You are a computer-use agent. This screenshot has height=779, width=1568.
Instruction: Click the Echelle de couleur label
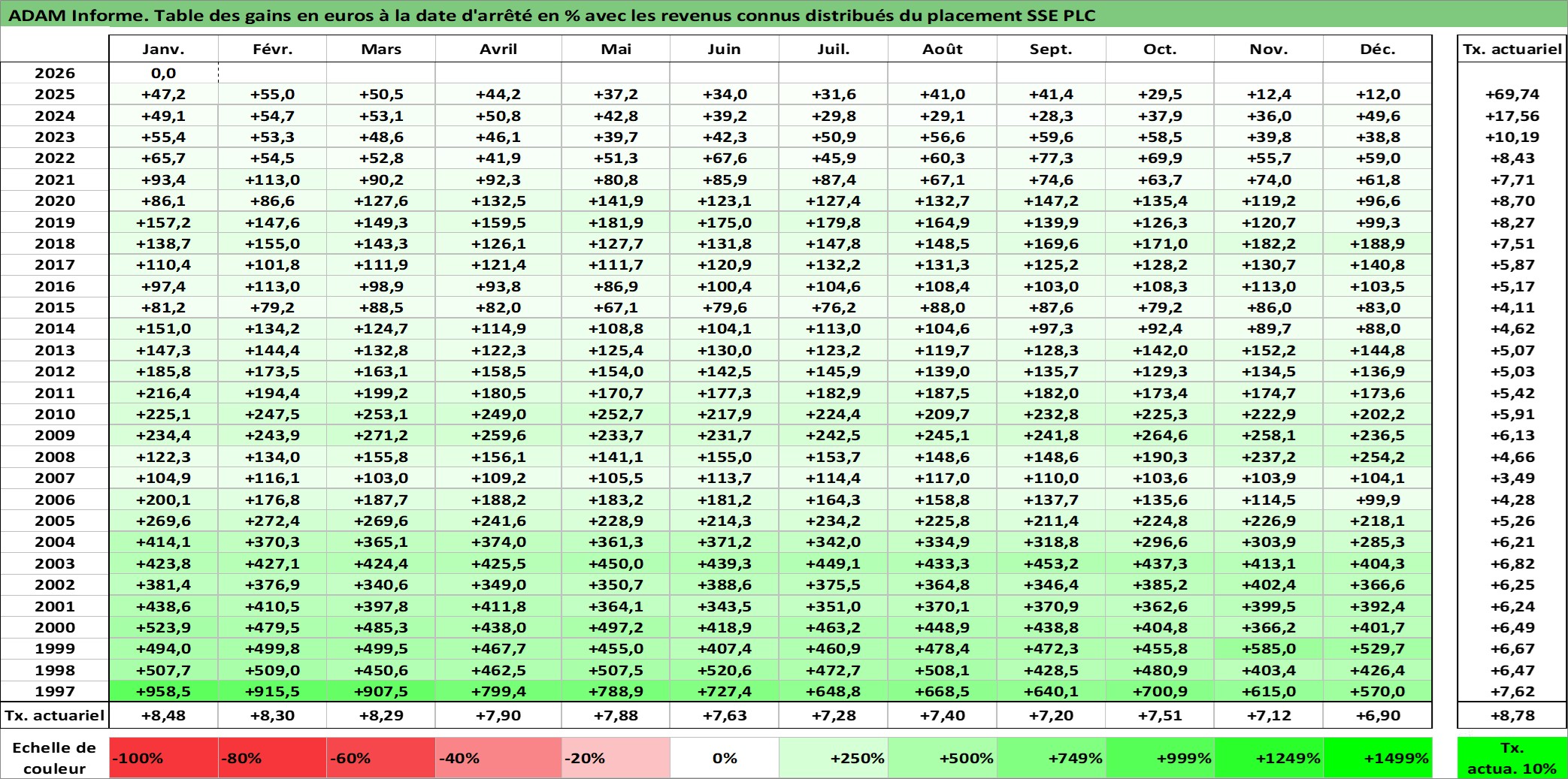[x=55, y=758]
